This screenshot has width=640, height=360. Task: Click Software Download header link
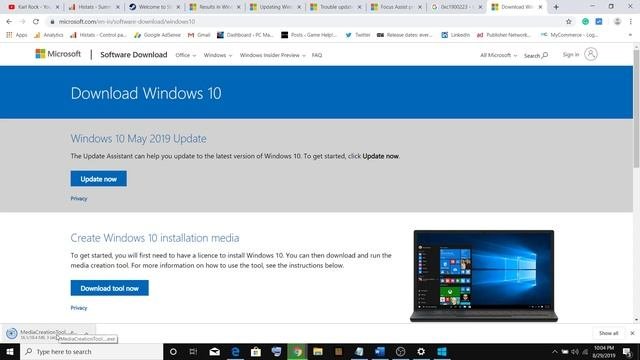(x=133, y=55)
